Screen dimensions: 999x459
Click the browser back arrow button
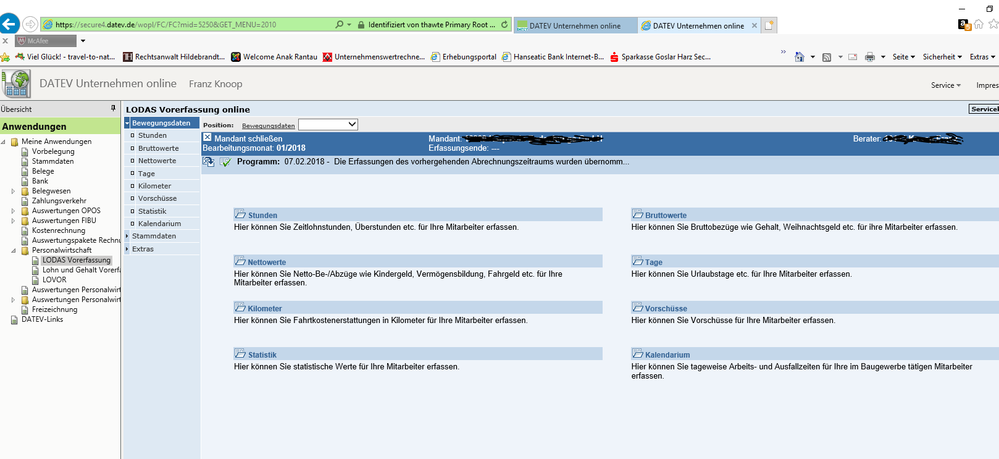coord(10,24)
